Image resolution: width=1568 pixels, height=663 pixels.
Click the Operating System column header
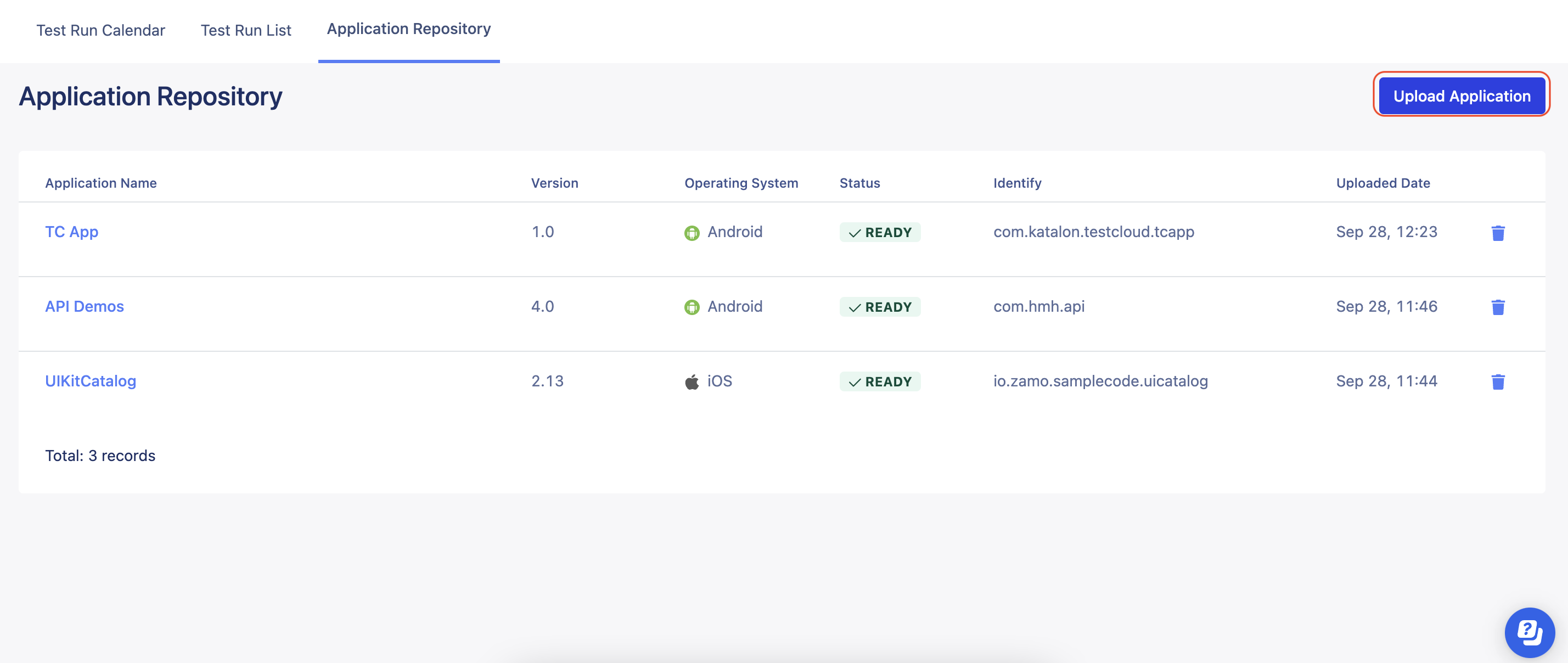(741, 183)
